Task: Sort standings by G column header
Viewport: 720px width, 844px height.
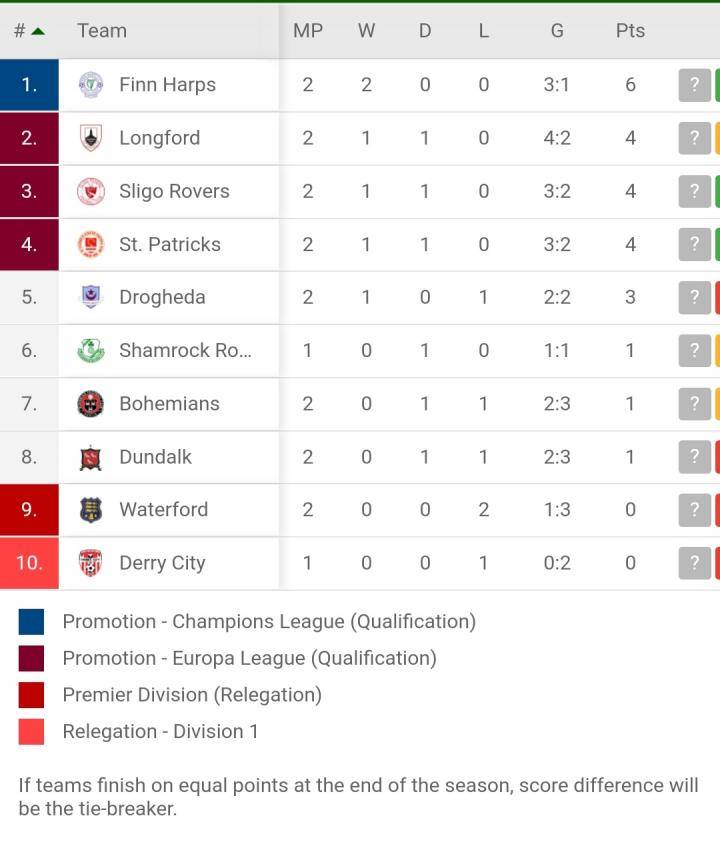Action: (x=557, y=31)
